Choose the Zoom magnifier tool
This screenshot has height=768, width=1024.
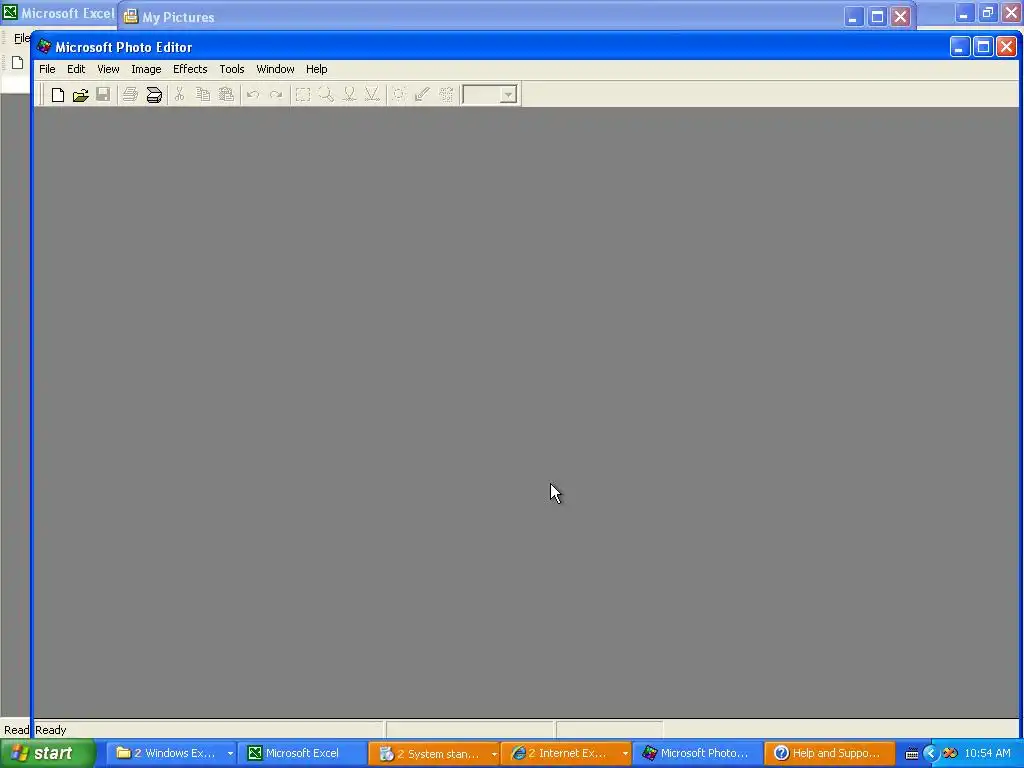click(326, 95)
